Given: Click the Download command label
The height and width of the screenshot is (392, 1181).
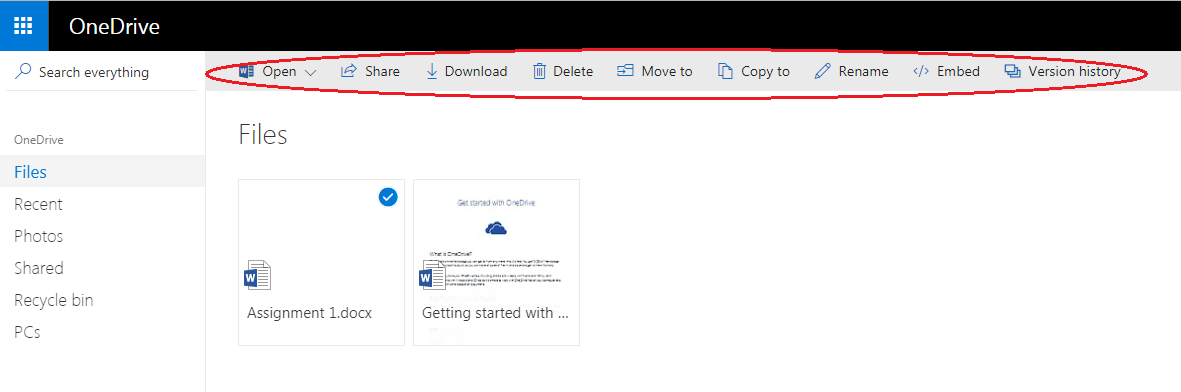Looking at the screenshot, I should pos(476,72).
